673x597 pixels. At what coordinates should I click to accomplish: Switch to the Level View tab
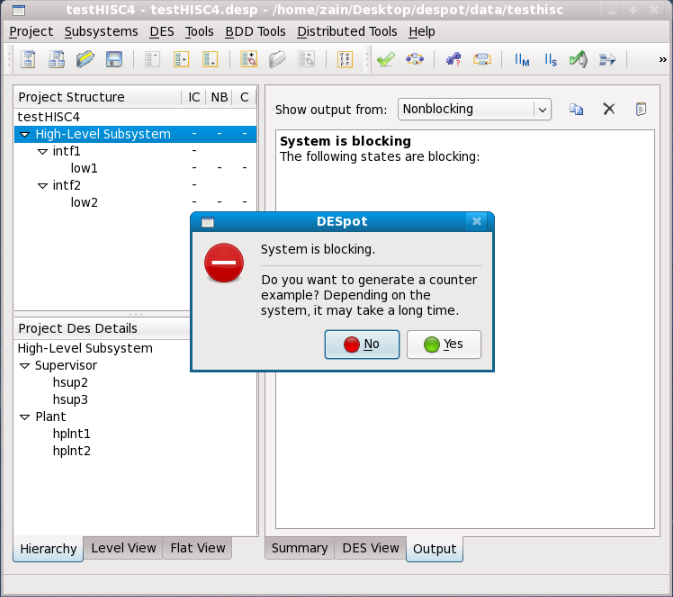pyautogui.click(x=123, y=548)
